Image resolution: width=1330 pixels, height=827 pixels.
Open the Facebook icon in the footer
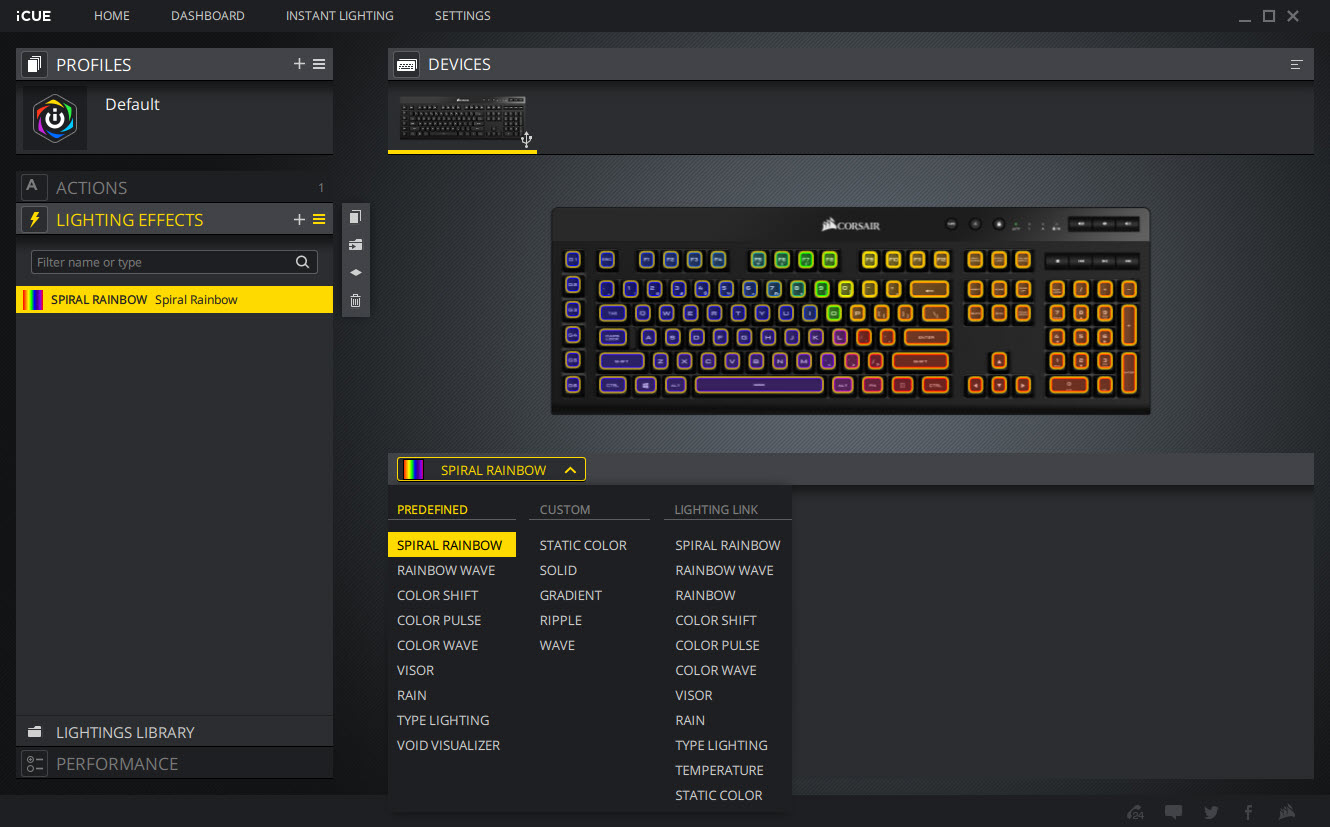pos(1248,812)
